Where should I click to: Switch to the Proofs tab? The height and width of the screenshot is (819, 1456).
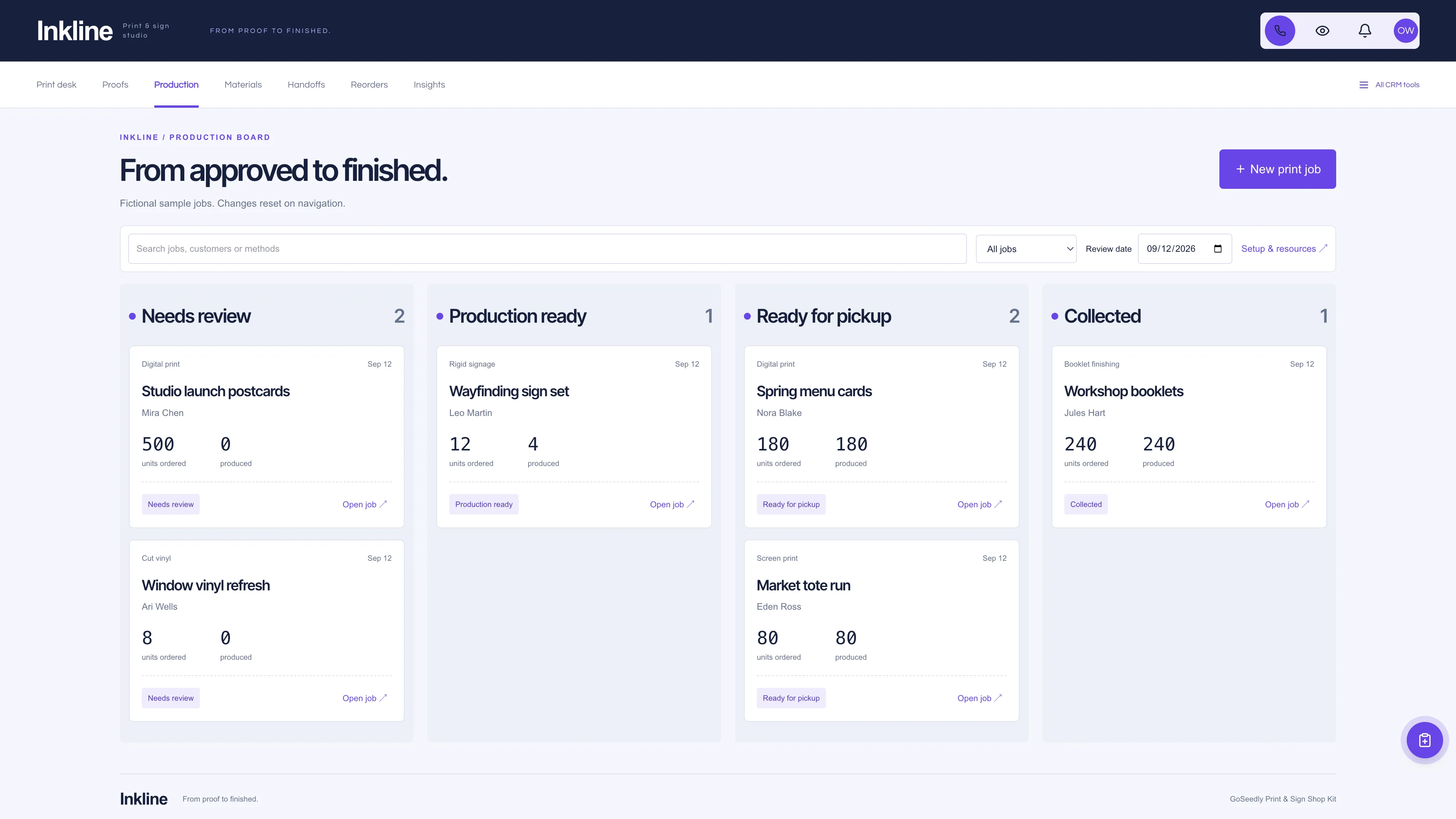[115, 85]
